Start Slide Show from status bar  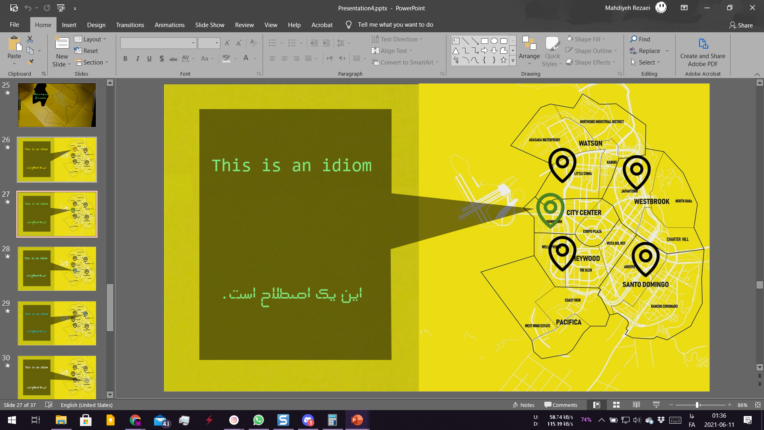coord(656,405)
